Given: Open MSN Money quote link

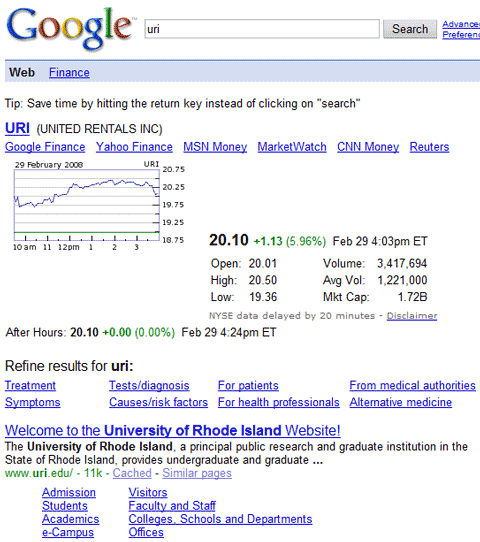Looking at the screenshot, I should click(x=215, y=147).
